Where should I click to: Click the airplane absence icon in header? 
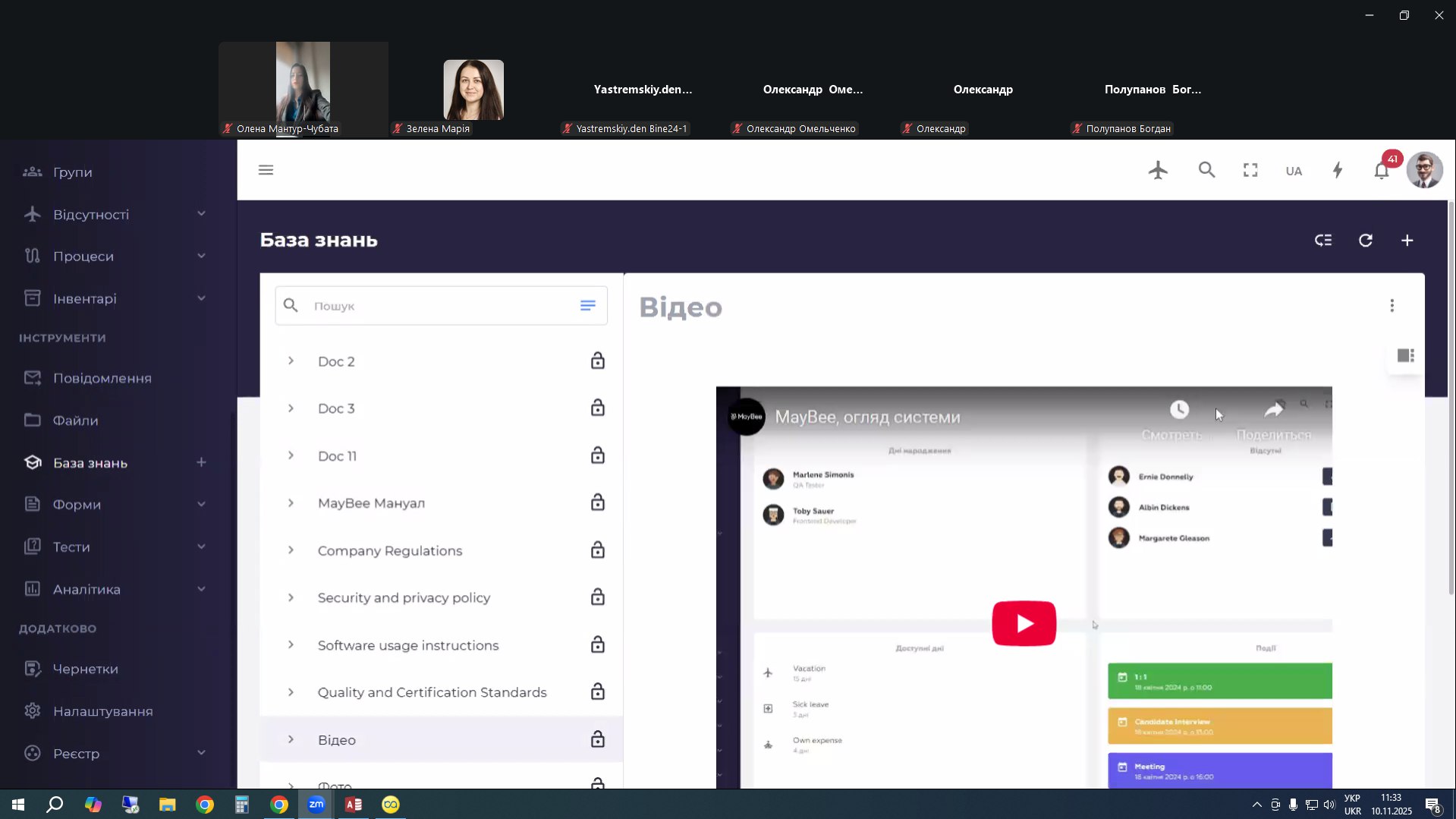(x=1158, y=170)
